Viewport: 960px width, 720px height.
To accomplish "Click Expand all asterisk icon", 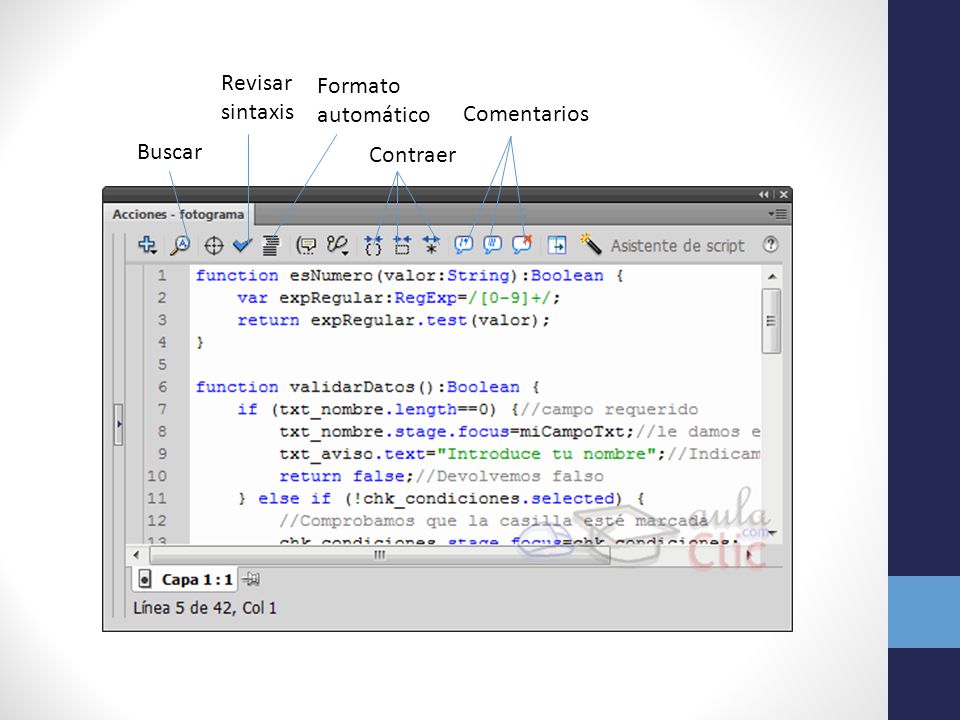I will pos(431,245).
